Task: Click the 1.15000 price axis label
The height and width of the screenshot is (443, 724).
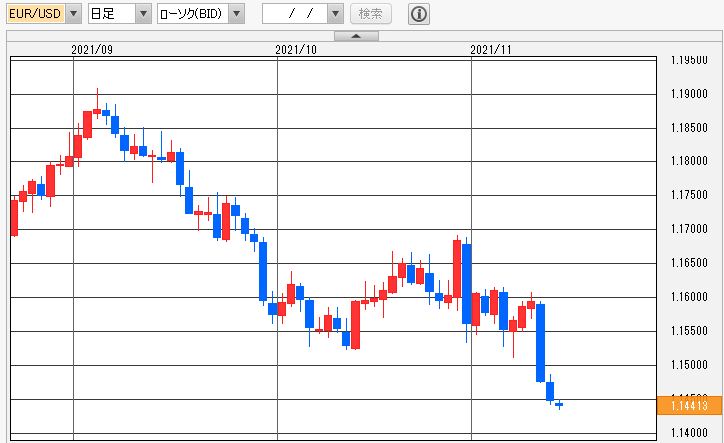Action: (x=689, y=365)
